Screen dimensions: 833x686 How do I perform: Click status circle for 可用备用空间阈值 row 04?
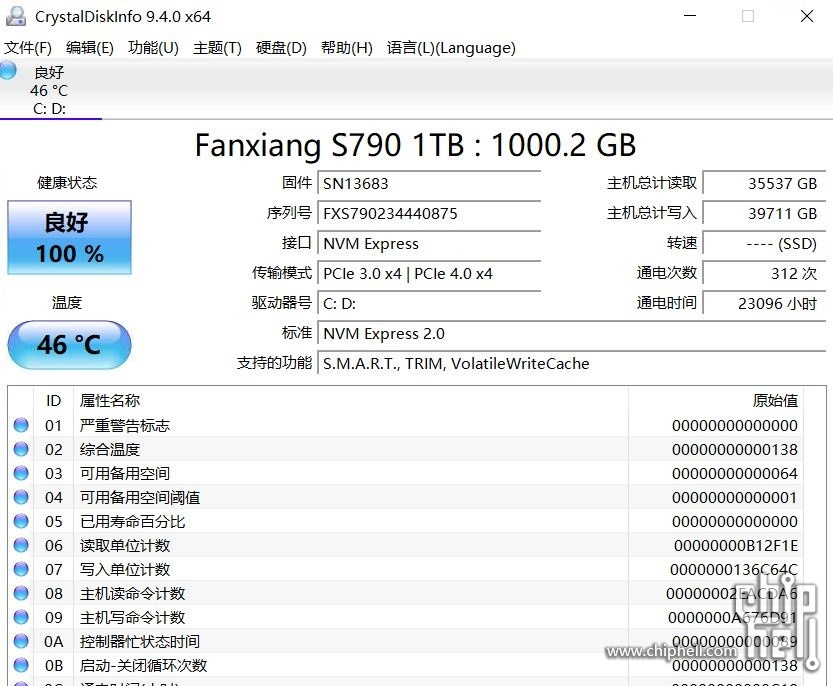pos(21,497)
